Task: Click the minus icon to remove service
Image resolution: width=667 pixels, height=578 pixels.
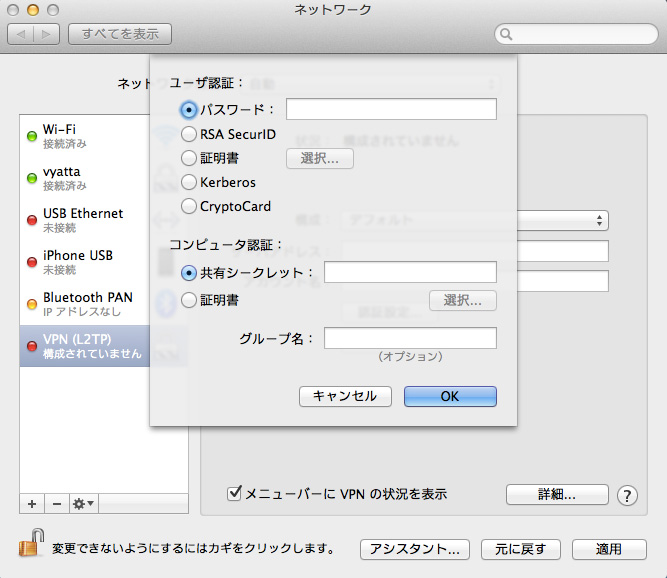Action: pos(56,502)
